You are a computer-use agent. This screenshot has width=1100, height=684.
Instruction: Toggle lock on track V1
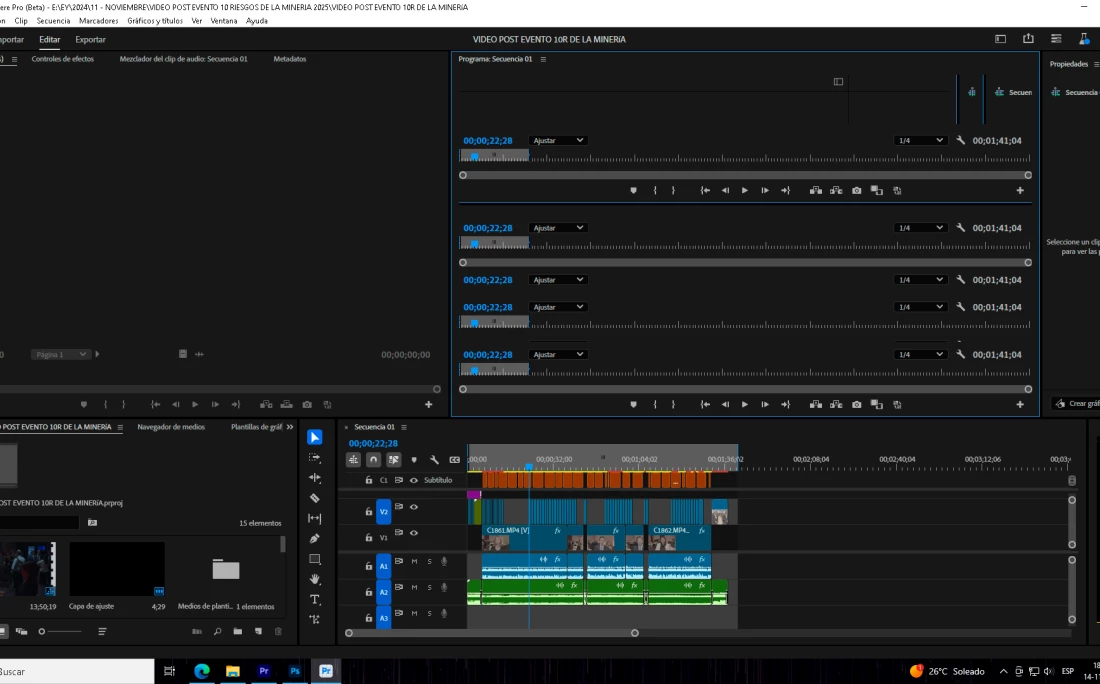click(369, 536)
